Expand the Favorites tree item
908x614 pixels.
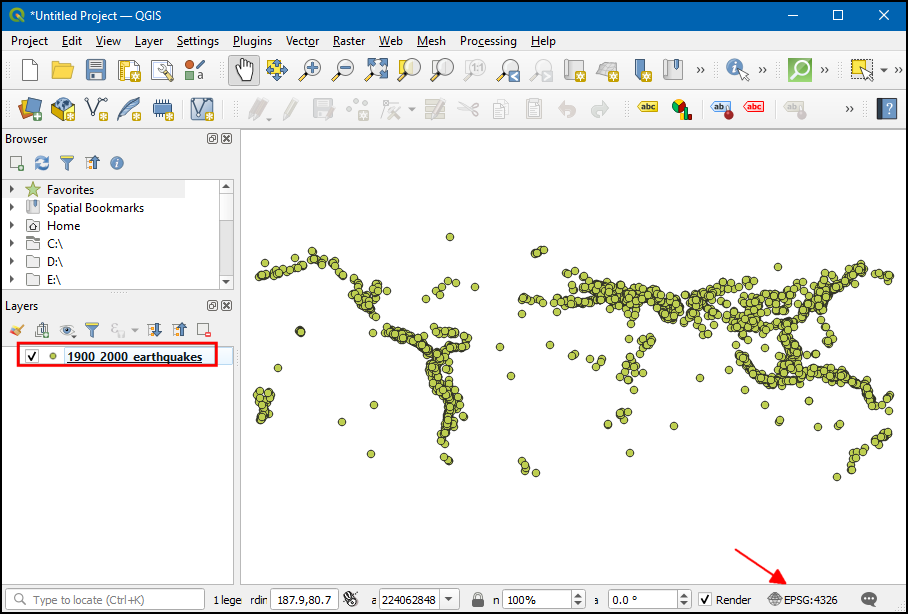tap(12, 190)
